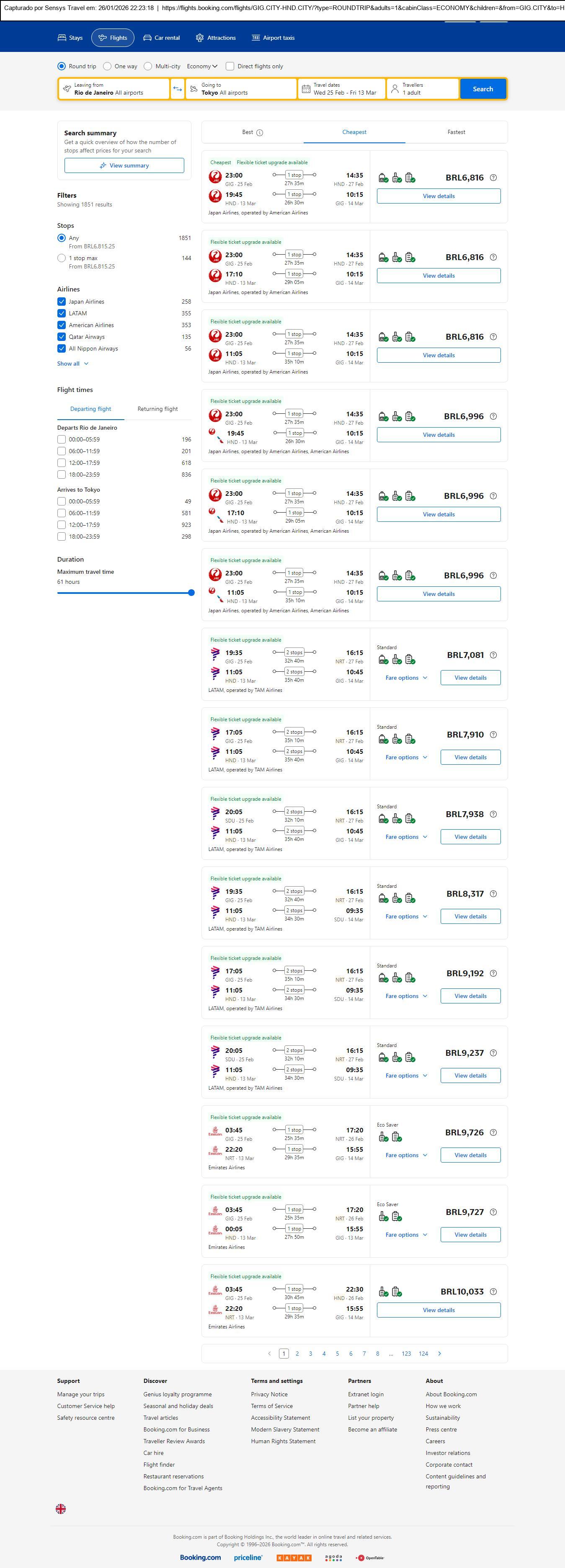Viewport: 565px width, 1568px height.
Task: Expand Show all airlines list
Action: 72,364
